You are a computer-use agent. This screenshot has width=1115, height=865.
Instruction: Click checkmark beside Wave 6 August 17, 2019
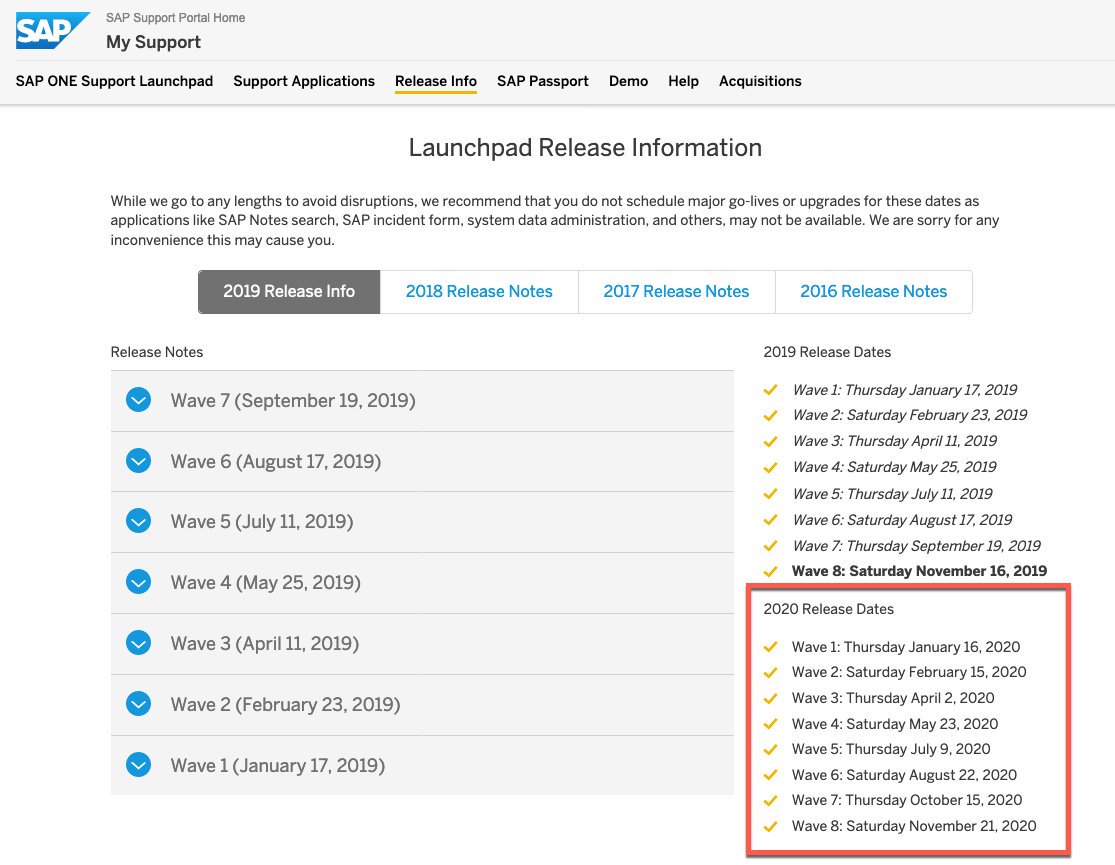coord(770,520)
